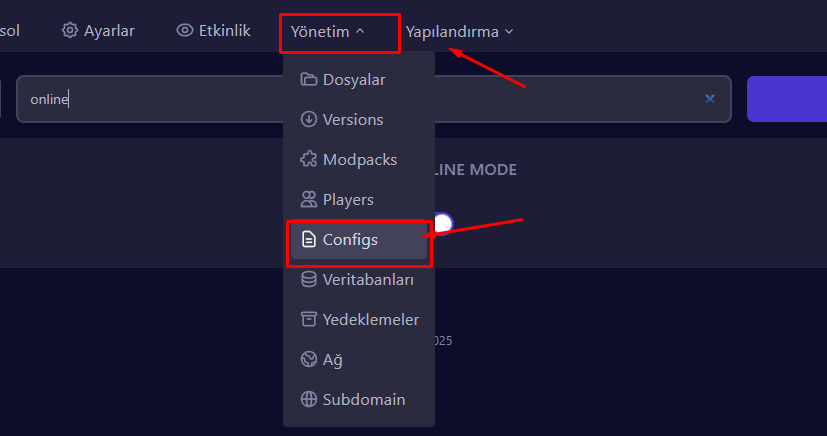This screenshot has height=436, width=827.
Task: Click the chevron next to Yapılandırma
Action: pyautogui.click(x=509, y=32)
